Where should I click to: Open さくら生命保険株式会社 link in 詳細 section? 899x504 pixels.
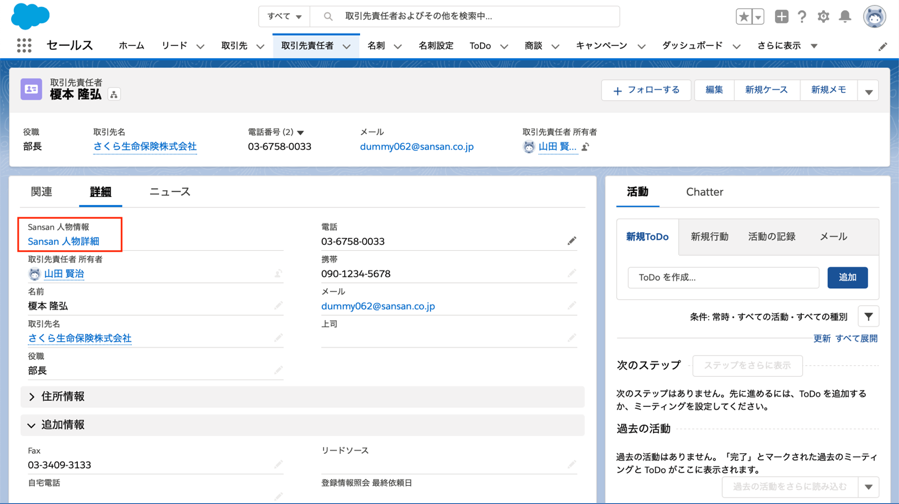point(80,338)
